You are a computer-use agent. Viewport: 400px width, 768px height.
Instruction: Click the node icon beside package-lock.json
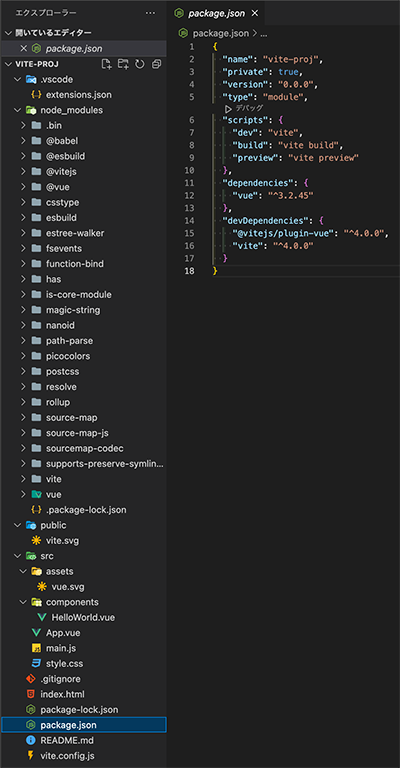click(31, 709)
